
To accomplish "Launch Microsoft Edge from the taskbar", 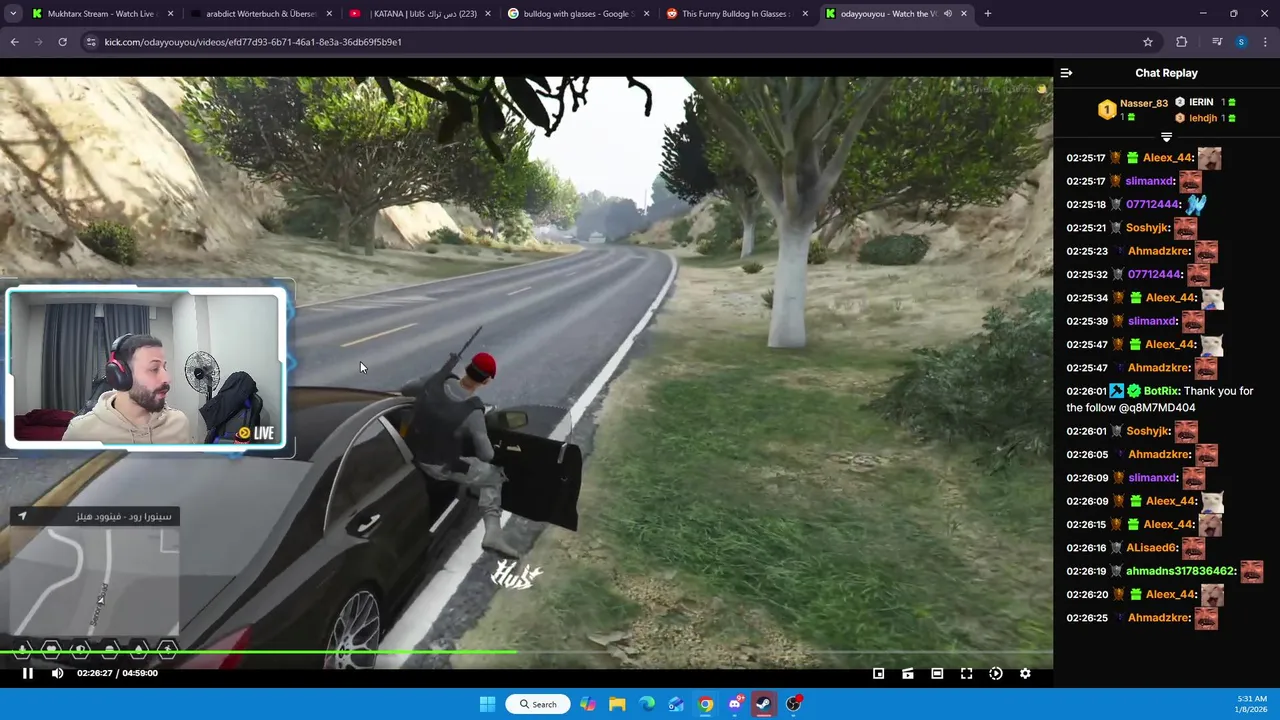I will [x=647, y=704].
